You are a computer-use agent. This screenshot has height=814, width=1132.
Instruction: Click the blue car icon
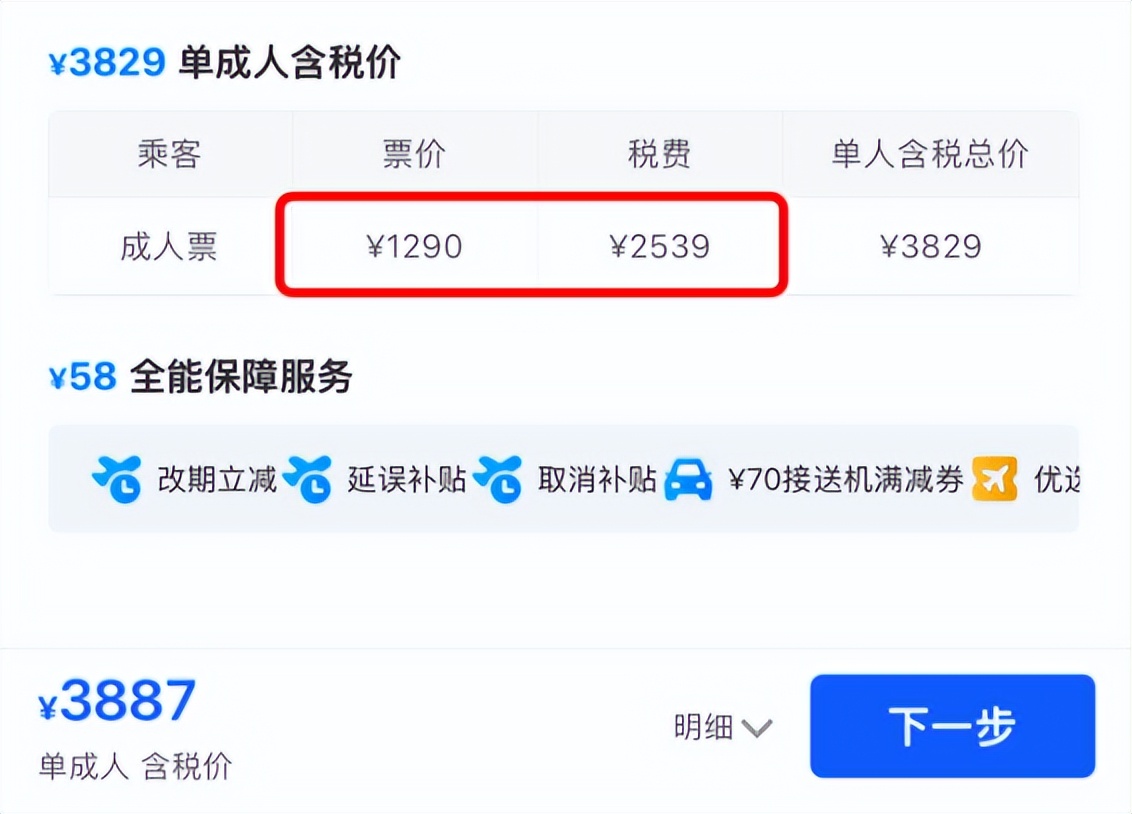point(688,480)
